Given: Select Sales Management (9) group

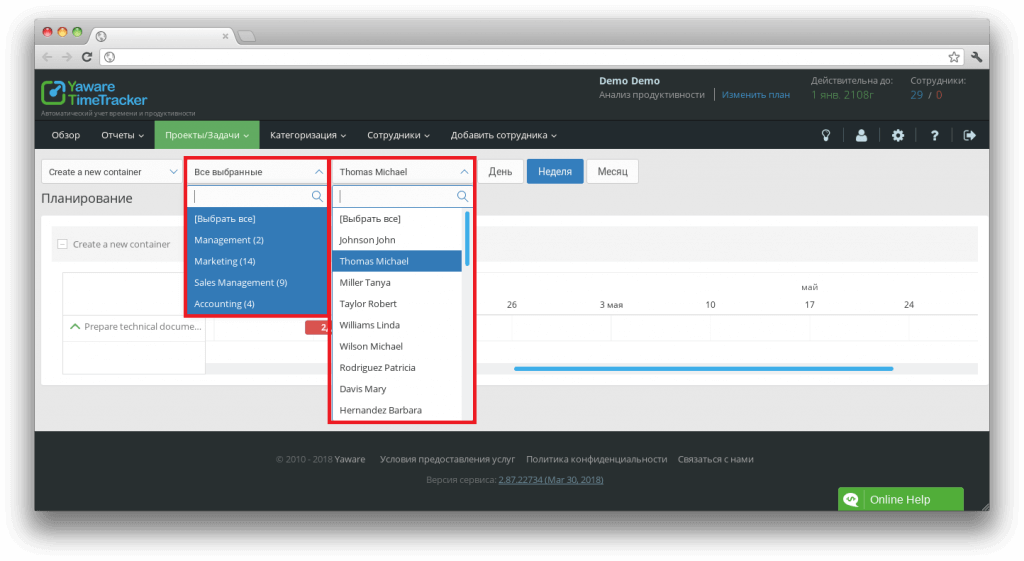Looking at the screenshot, I should [x=257, y=282].
